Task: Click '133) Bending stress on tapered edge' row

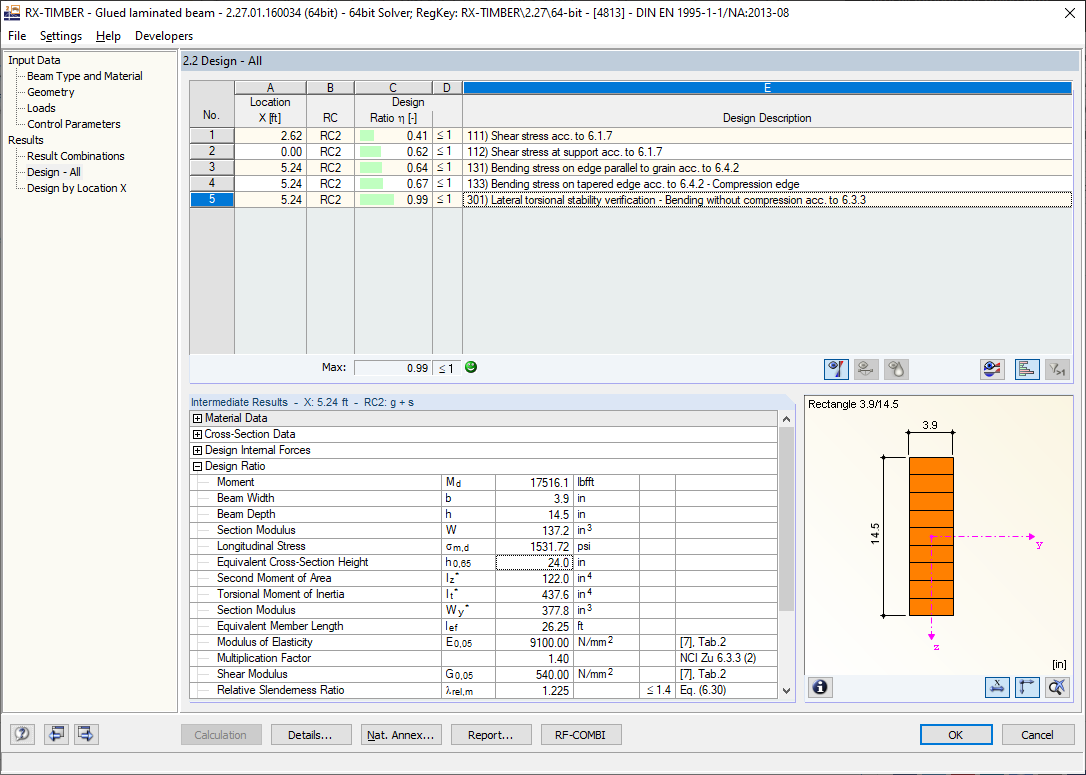Action: click(767, 184)
